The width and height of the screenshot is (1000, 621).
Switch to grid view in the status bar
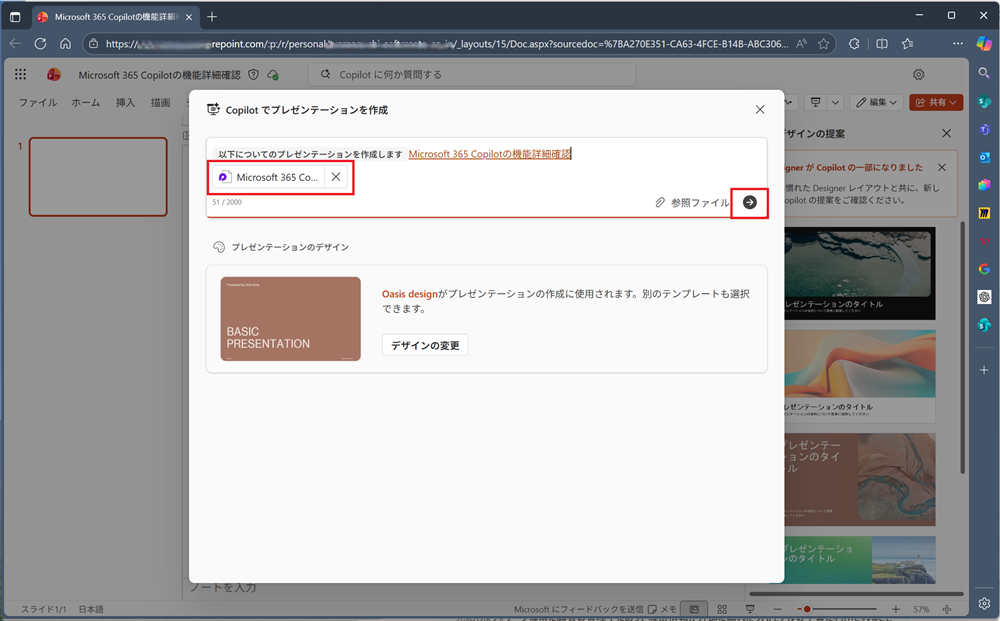pos(722,608)
